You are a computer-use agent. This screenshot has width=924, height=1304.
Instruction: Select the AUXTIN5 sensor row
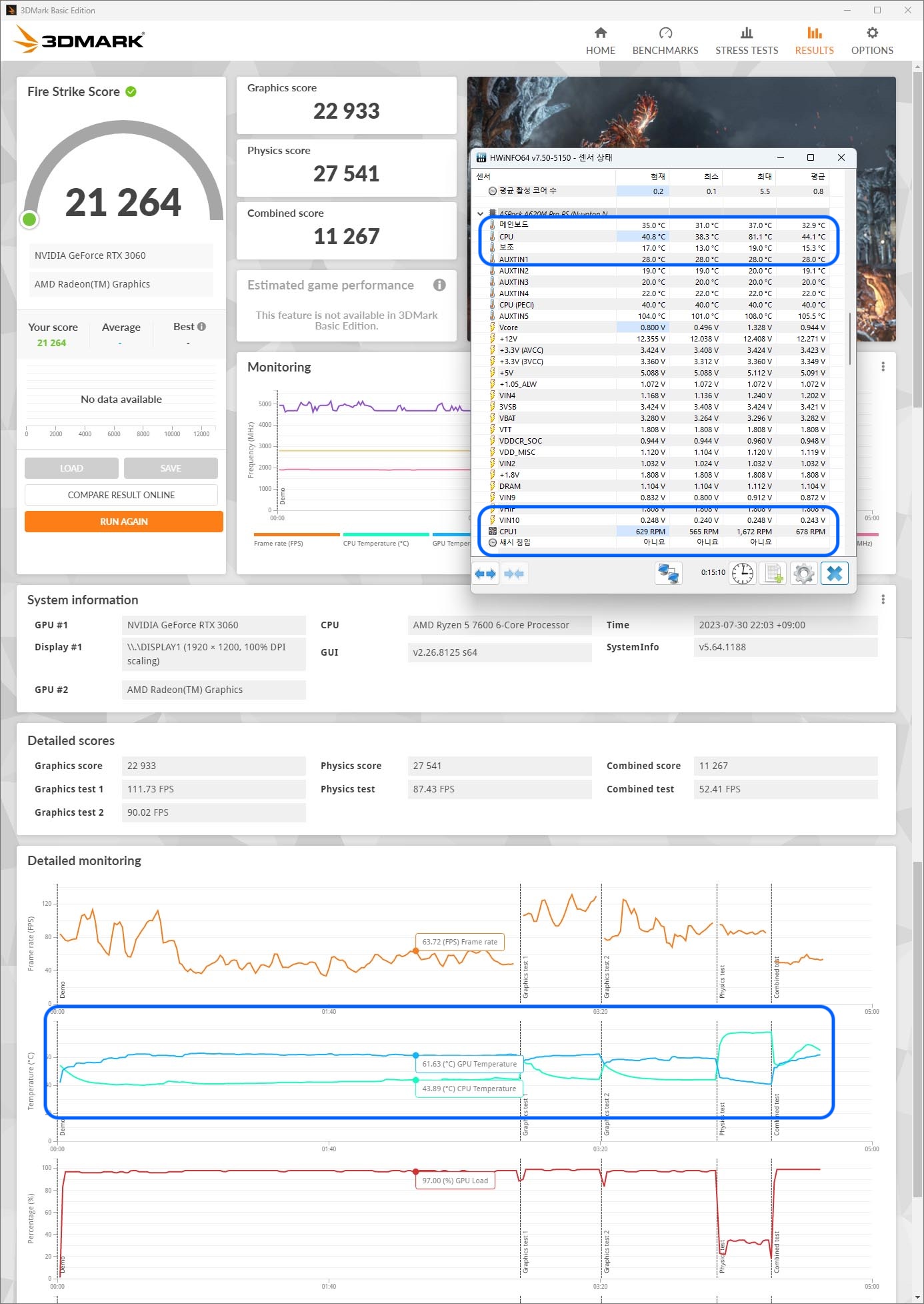click(x=658, y=316)
